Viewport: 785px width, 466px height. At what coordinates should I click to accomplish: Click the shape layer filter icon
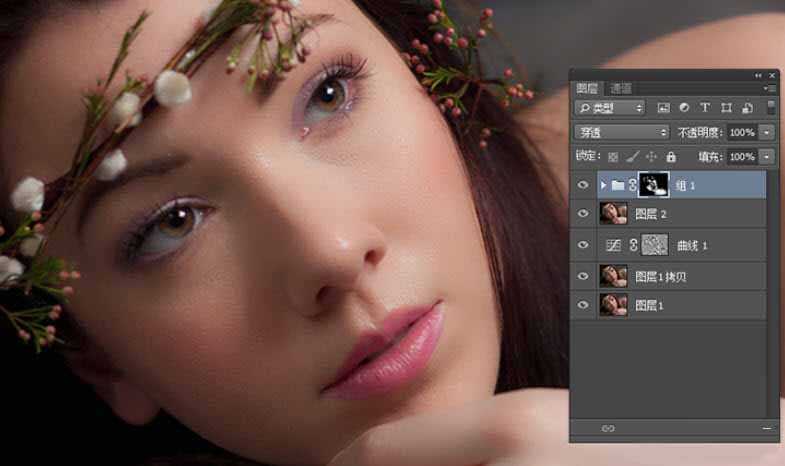[x=726, y=108]
